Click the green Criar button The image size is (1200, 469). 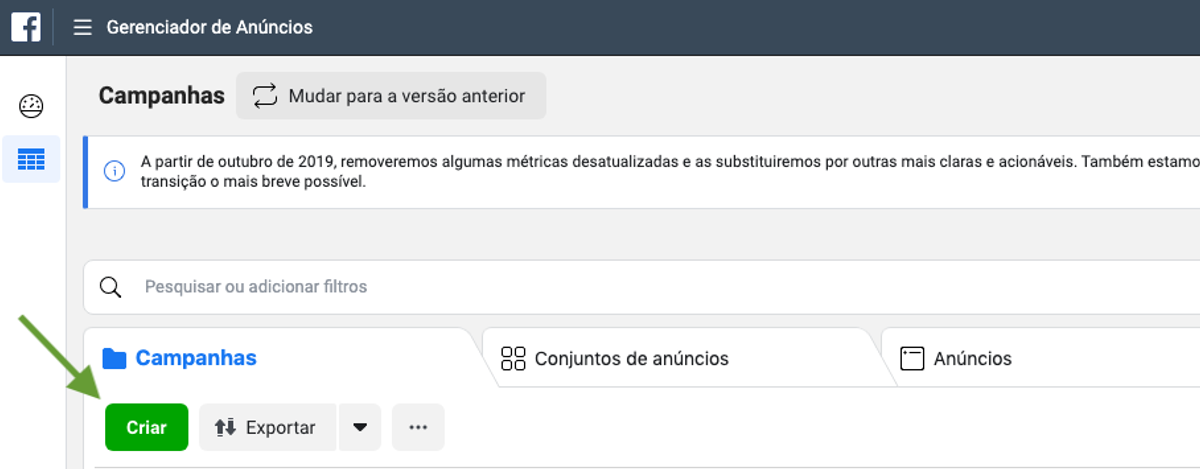(x=146, y=427)
